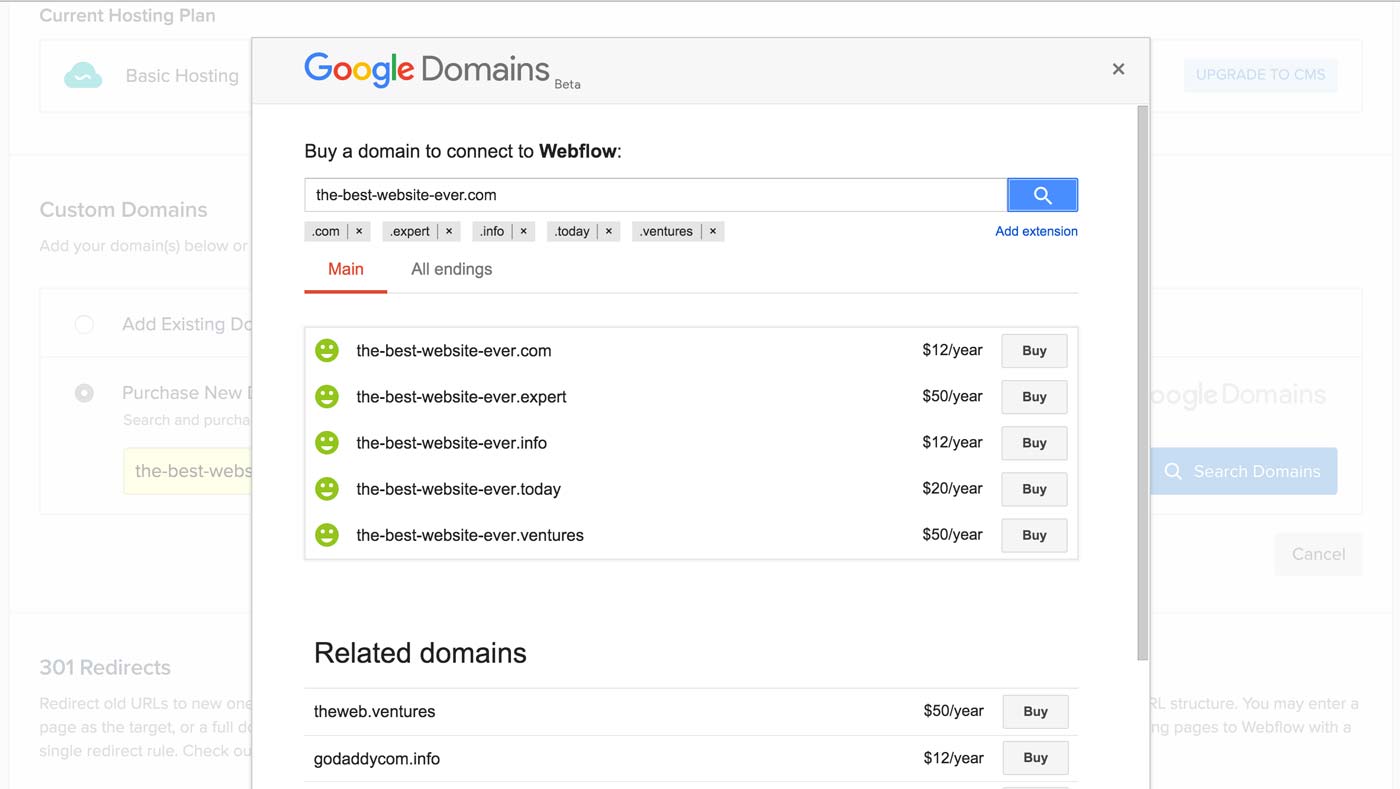Remove the .ventures extension filter

tap(712, 231)
